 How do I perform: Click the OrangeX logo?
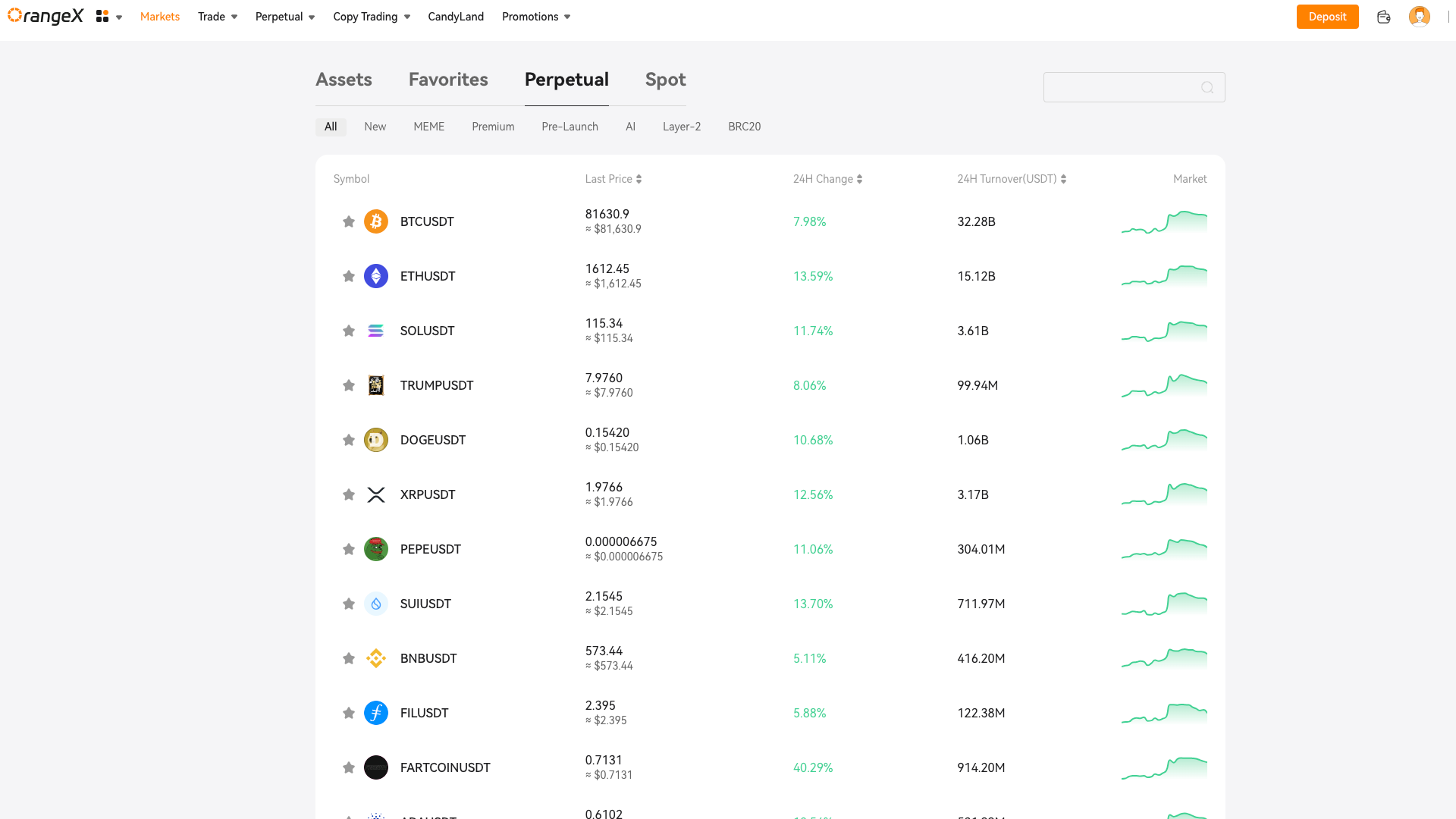pyautogui.click(x=45, y=16)
